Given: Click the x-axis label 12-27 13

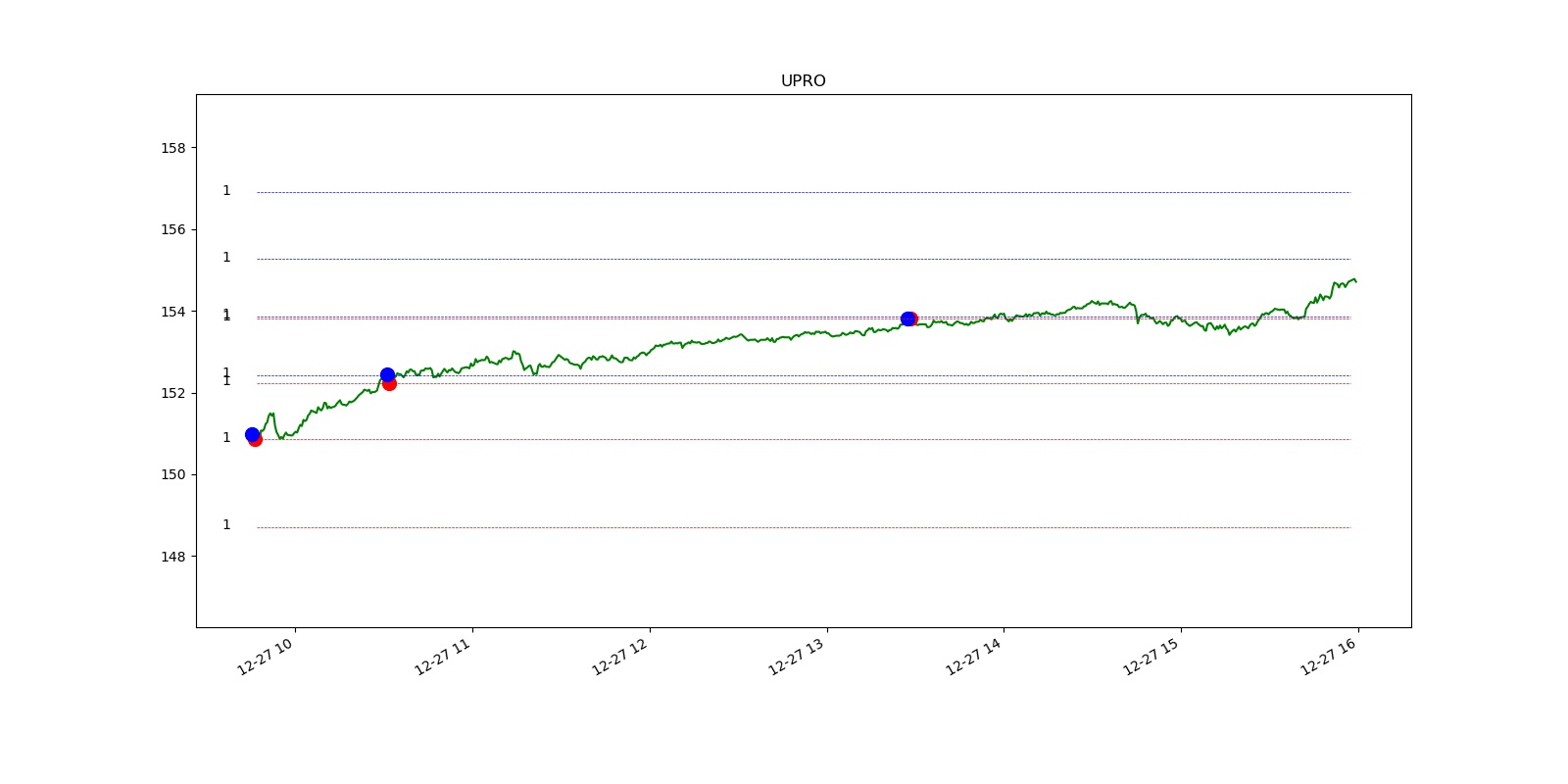Looking at the screenshot, I should tap(798, 657).
